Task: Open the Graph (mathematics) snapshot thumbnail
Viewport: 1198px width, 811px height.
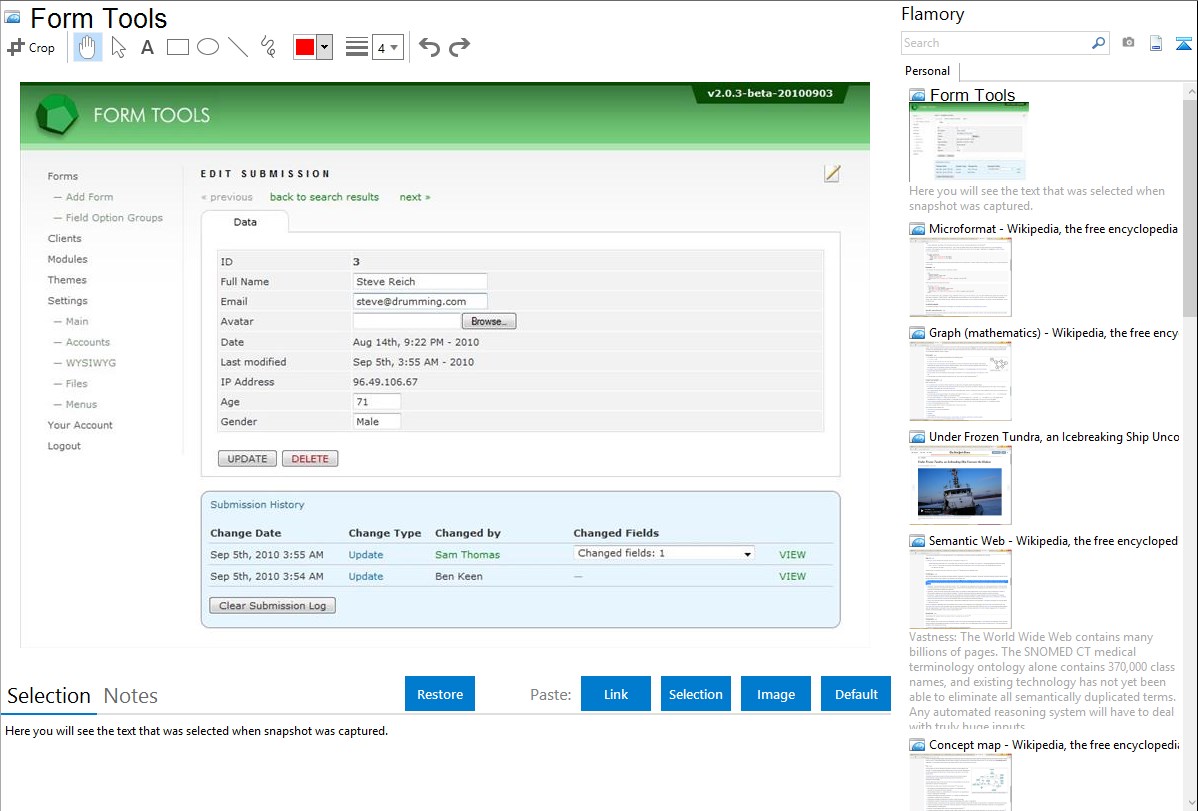Action: click(960, 381)
